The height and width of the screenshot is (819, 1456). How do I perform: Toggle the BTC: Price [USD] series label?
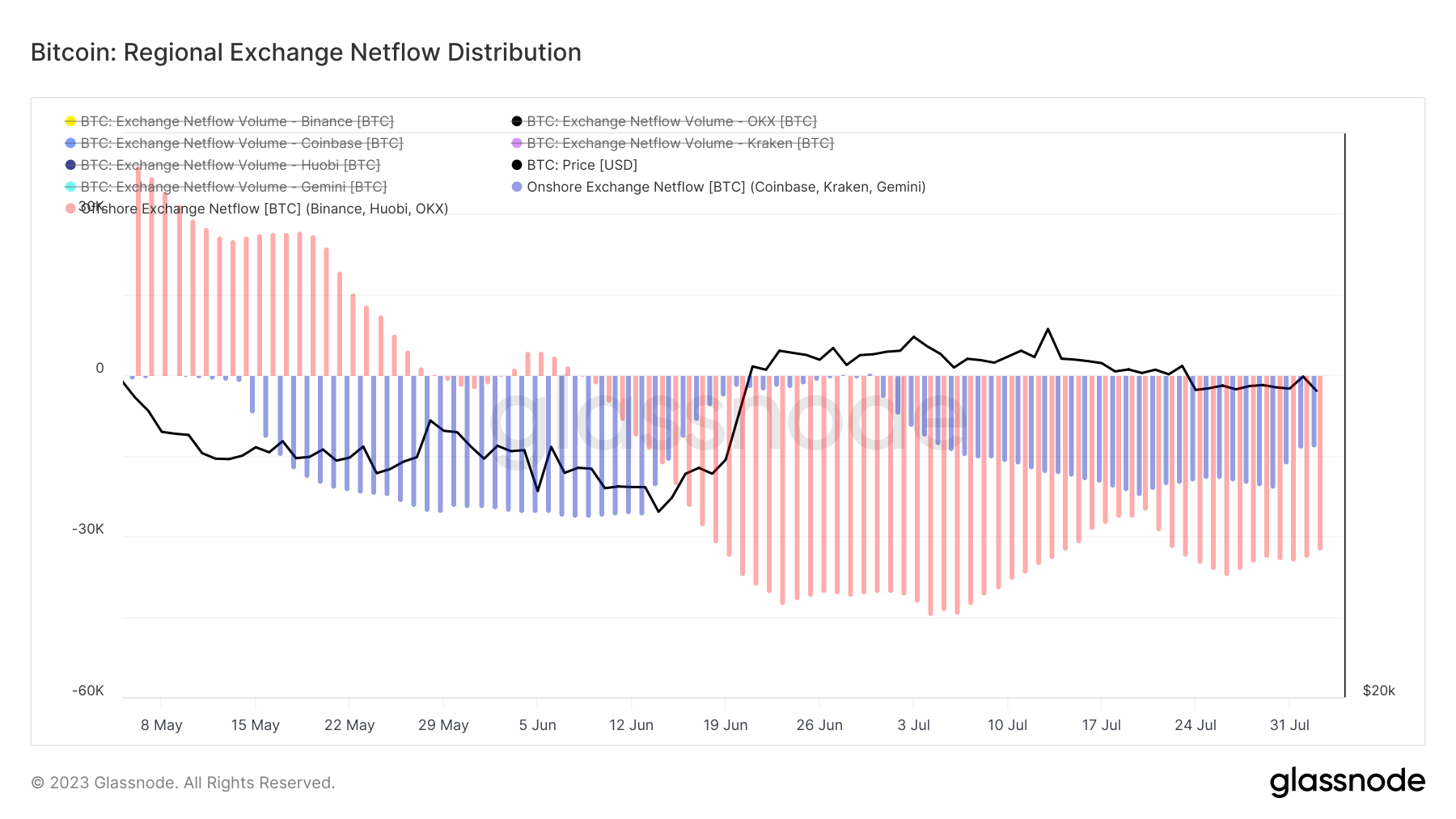click(x=582, y=165)
